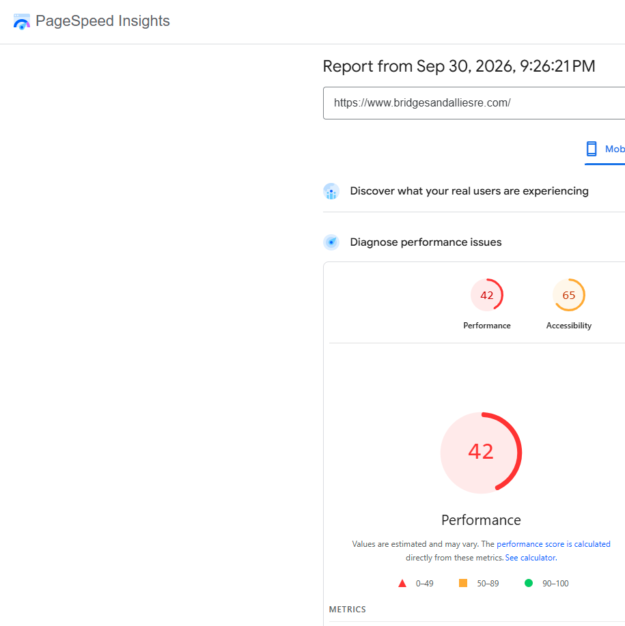The image size is (625, 626).
Task: Open the PageSpeed Insights home title
Action: tap(103, 21)
